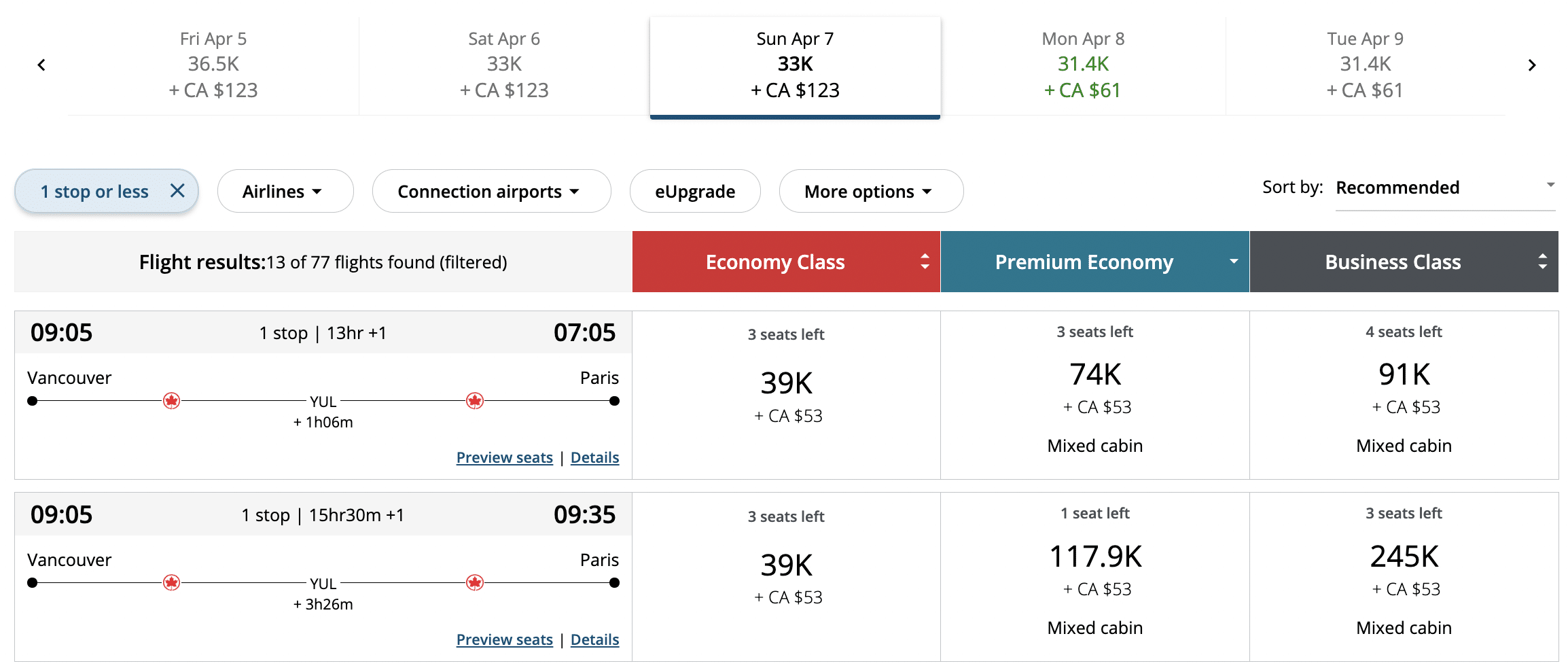Go to next dates with right arrow
This screenshot has width=1568, height=670.
pyautogui.click(x=1531, y=65)
